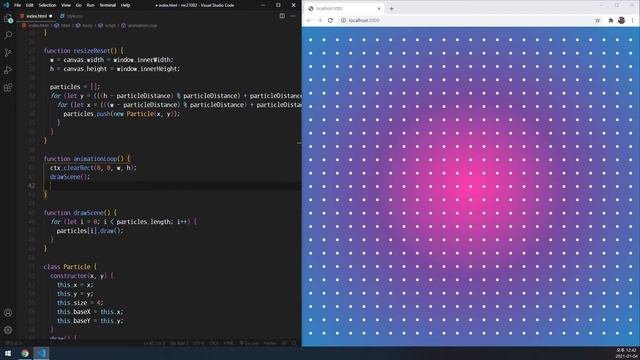
Task: Switch to the style.css editor tab
Action: [x=71, y=16]
